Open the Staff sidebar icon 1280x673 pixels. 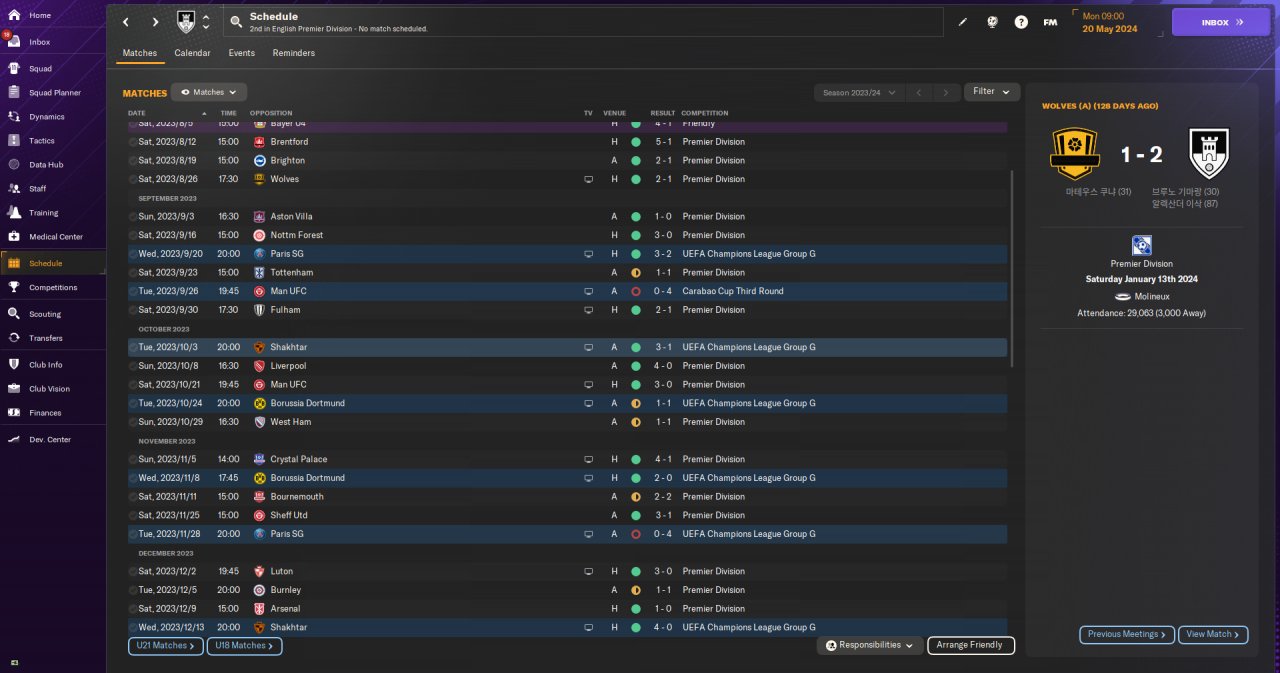coord(14,189)
